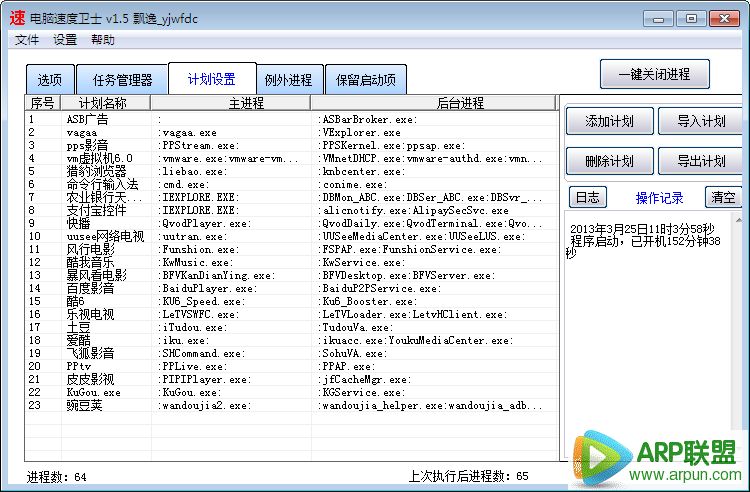Open the 日志 log button
This screenshot has width=750, height=492.
588,197
